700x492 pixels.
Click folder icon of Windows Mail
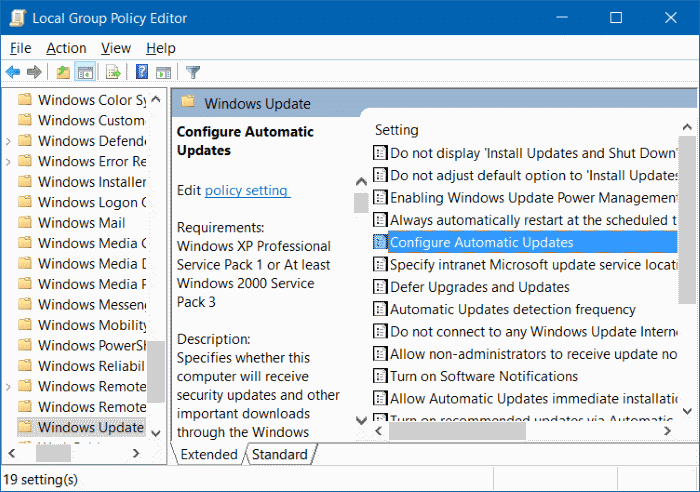(x=25, y=222)
